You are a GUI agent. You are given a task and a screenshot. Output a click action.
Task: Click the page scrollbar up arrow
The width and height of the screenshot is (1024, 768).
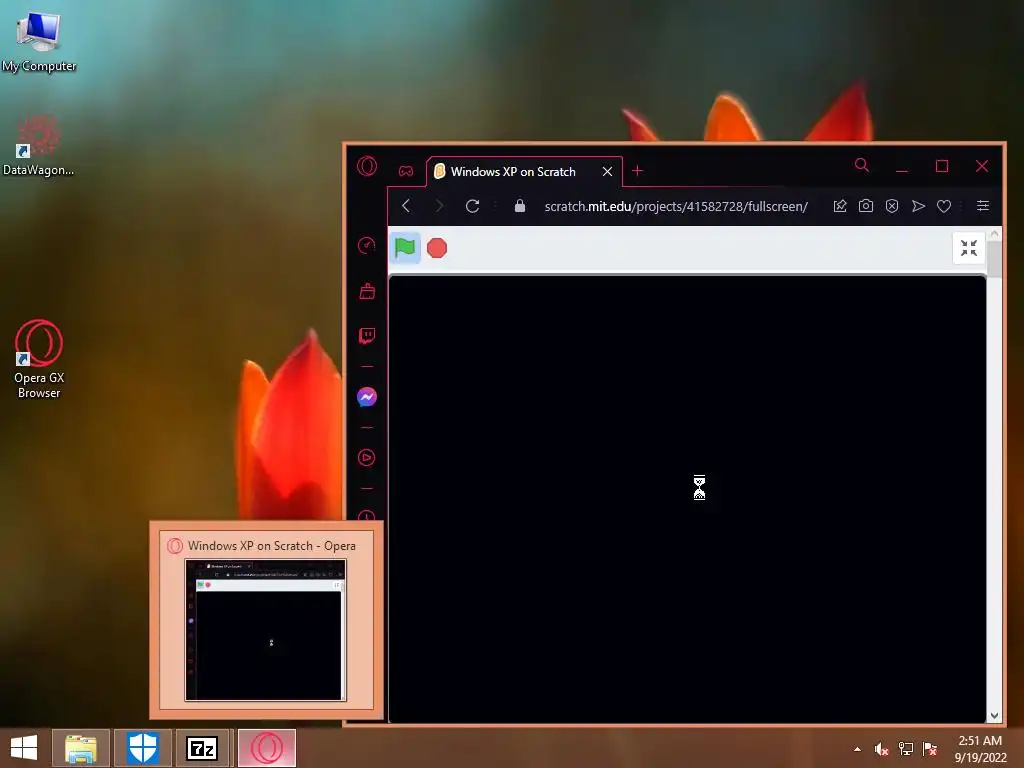click(x=994, y=233)
